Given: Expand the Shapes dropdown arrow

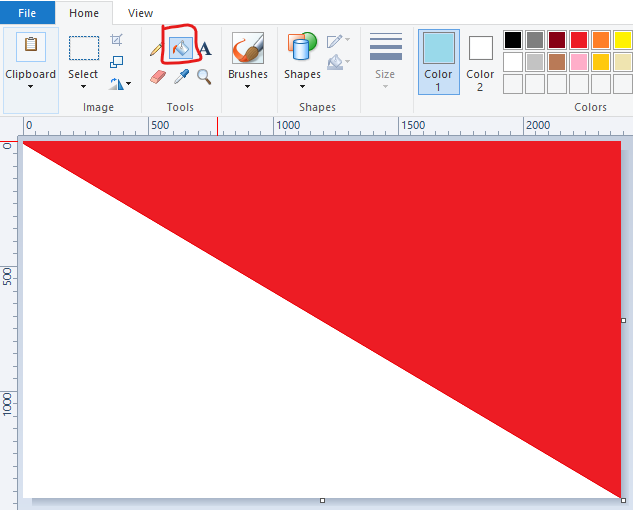Looking at the screenshot, I should click(302, 86).
